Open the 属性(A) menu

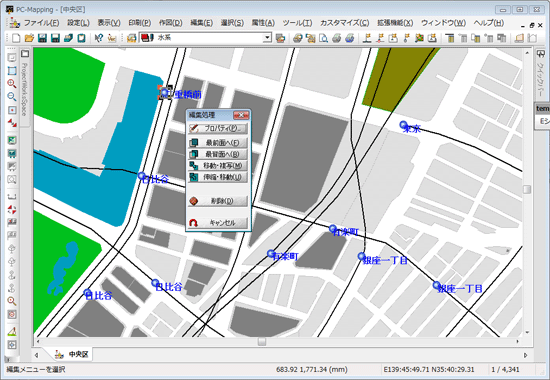[x=263, y=23]
